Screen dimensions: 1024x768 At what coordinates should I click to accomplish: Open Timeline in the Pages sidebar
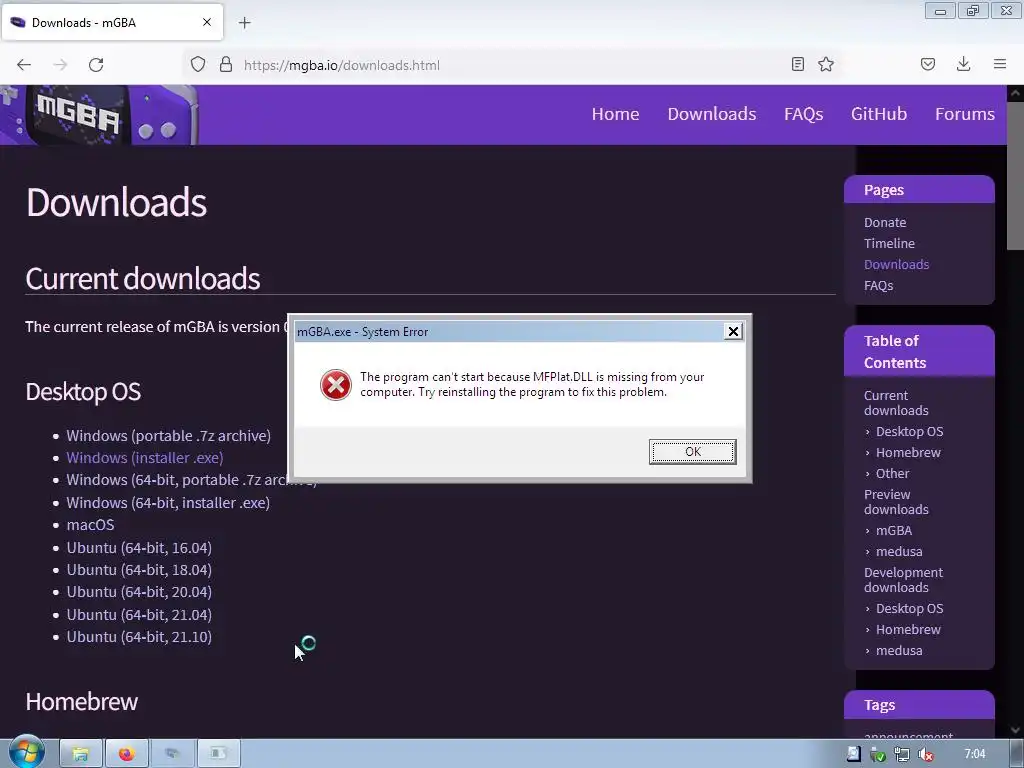pyautogui.click(x=889, y=244)
